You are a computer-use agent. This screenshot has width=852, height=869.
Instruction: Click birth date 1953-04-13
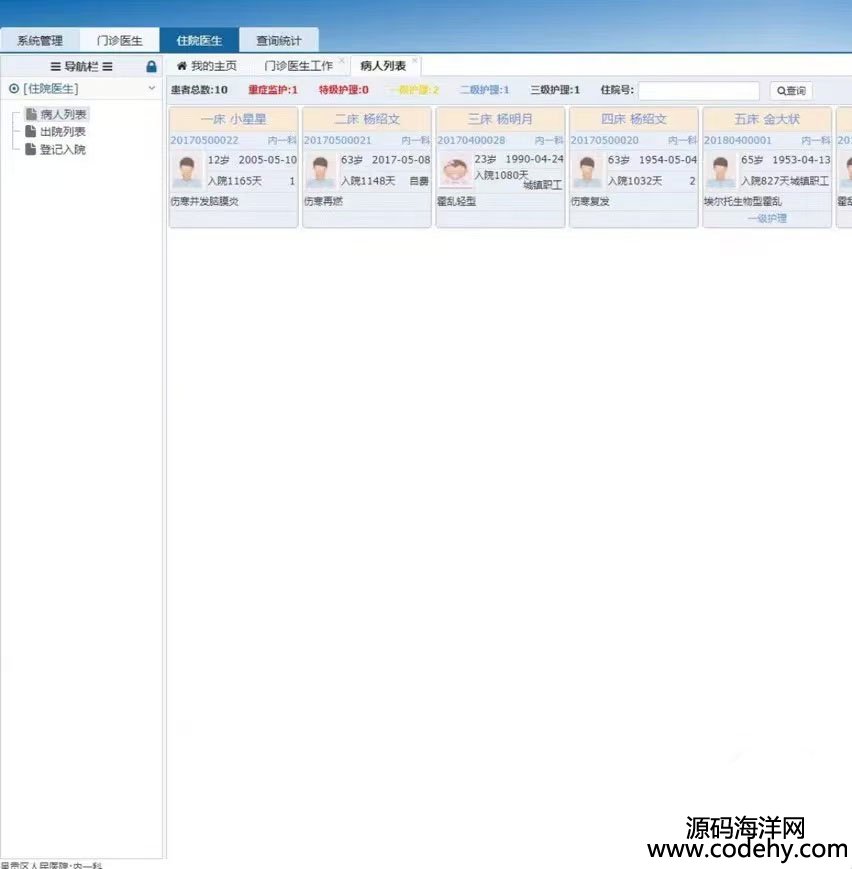point(802,160)
